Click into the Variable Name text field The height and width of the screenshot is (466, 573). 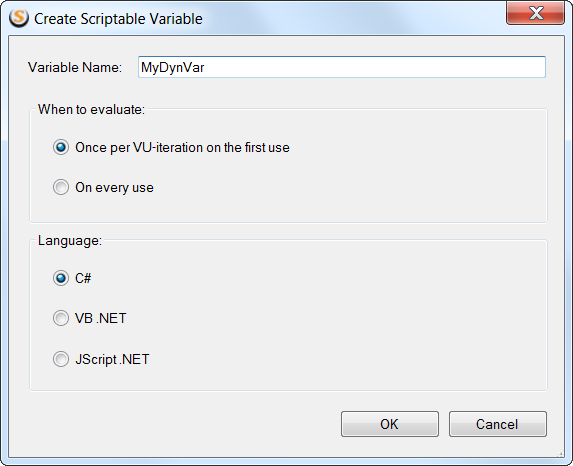[342, 67]
